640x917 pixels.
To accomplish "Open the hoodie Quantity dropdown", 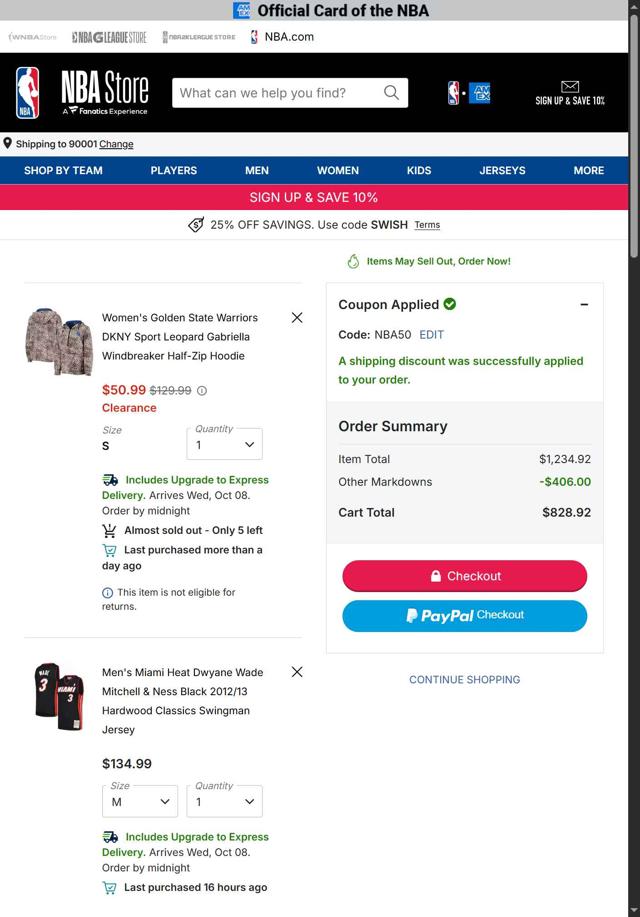I will 225,445.
